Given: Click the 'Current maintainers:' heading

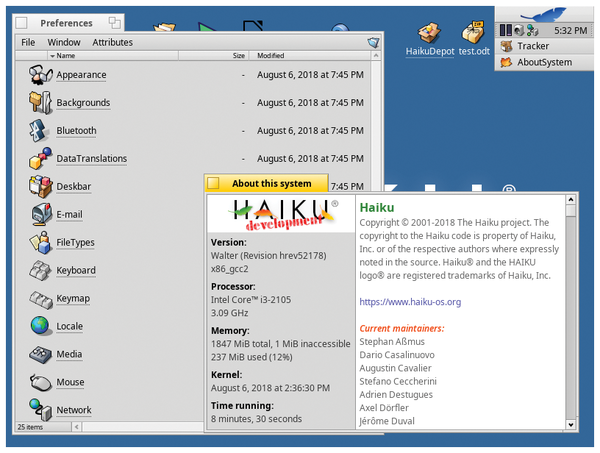Looking at the screenshot, I should point(402,328).
